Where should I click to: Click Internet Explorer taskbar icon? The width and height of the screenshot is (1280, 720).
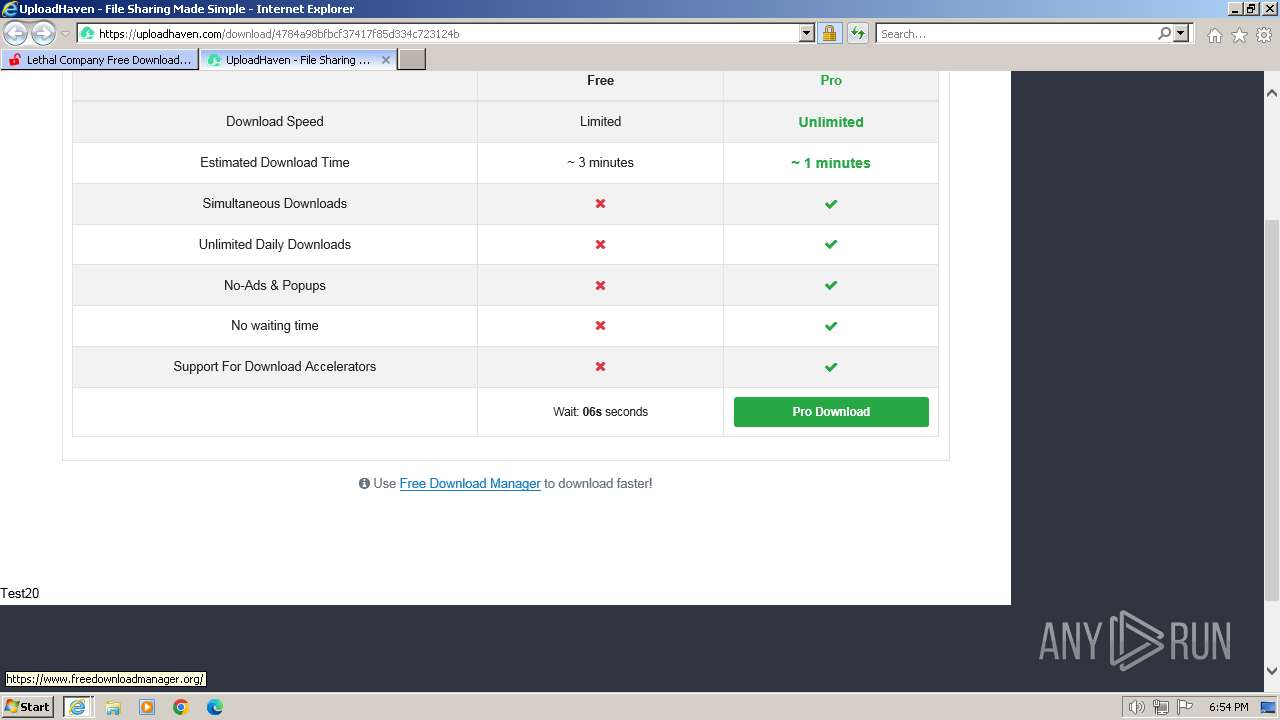[77, 707]
